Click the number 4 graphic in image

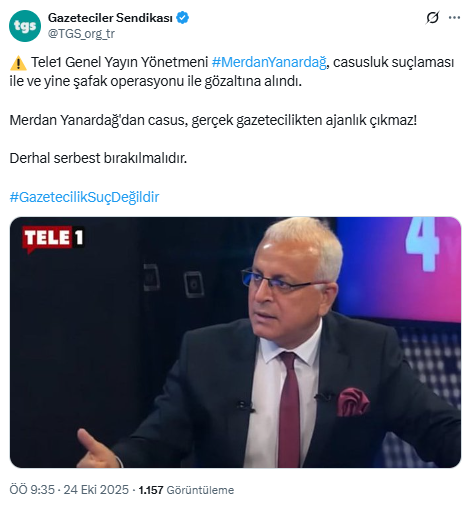422,242
